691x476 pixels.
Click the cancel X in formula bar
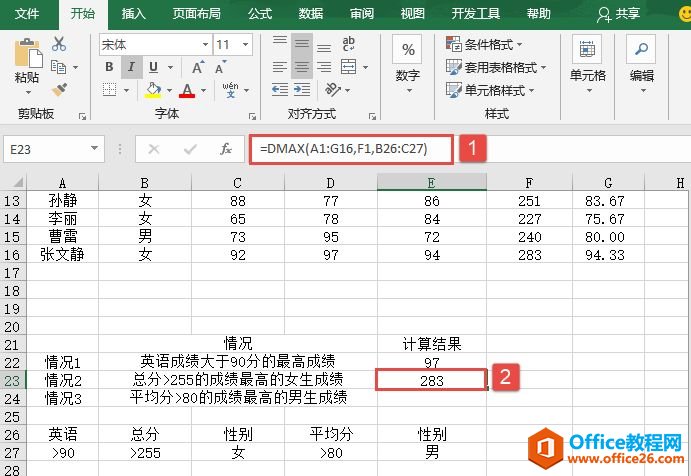[154, 149]
